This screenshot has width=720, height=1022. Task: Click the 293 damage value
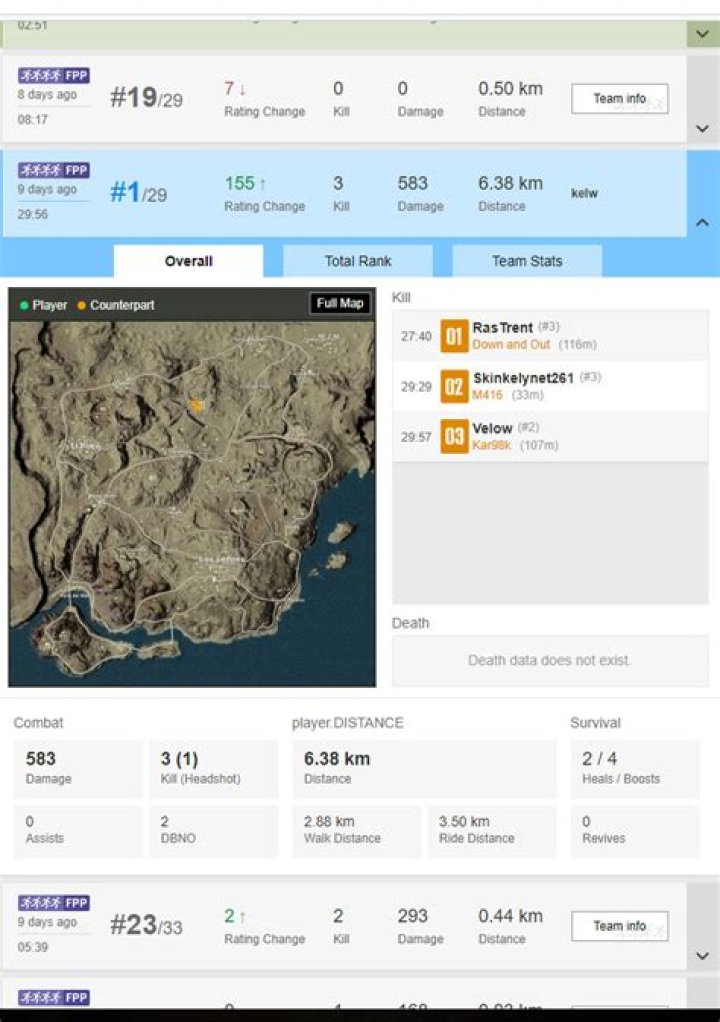pos(412,916)
